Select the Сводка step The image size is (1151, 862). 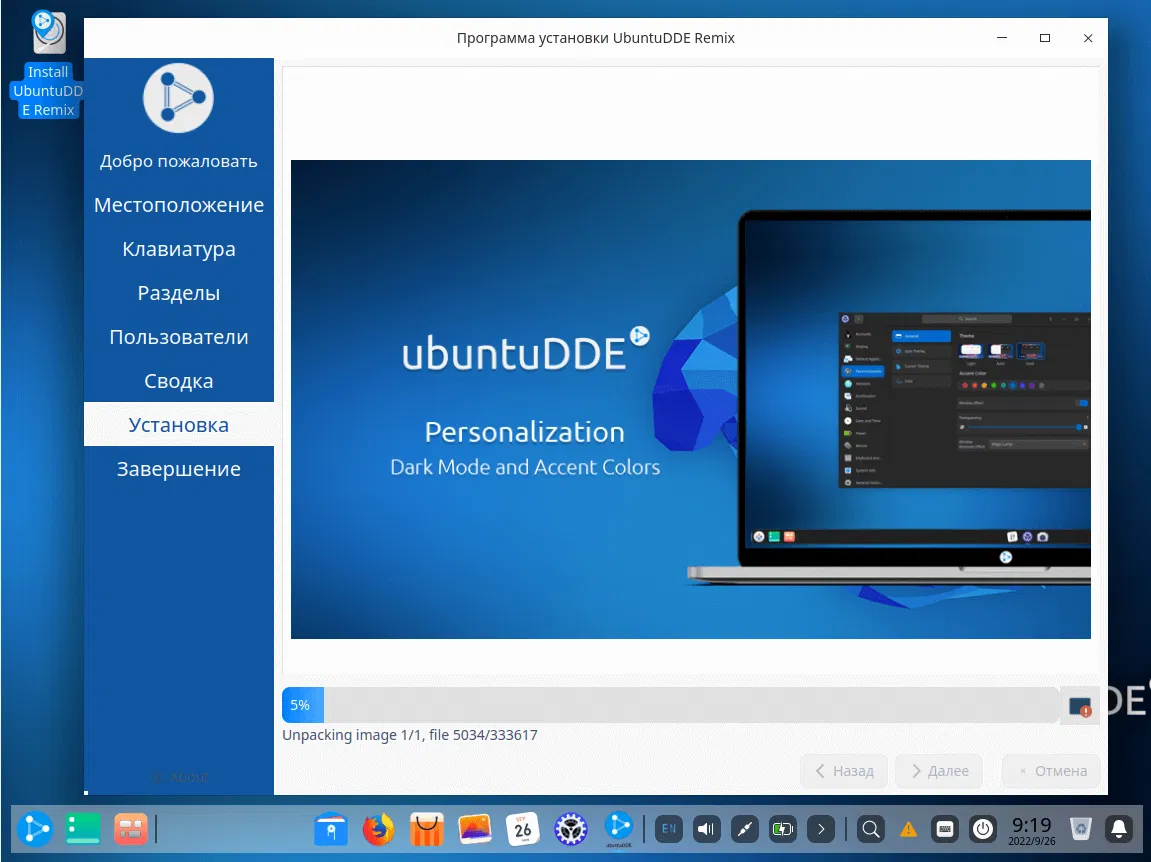point(179,381)
